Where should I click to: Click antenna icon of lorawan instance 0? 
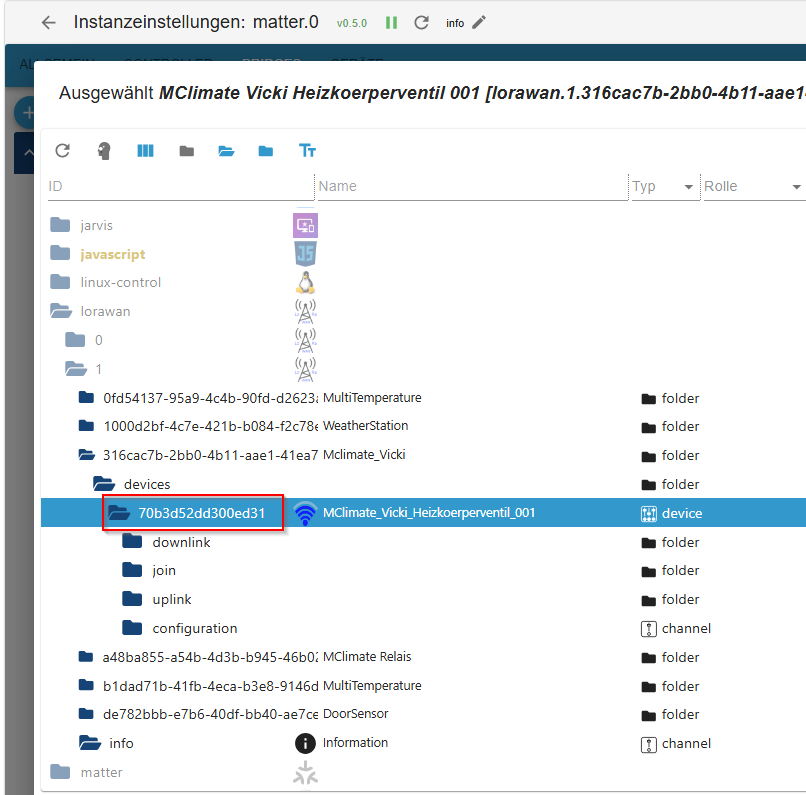point(305,340)
